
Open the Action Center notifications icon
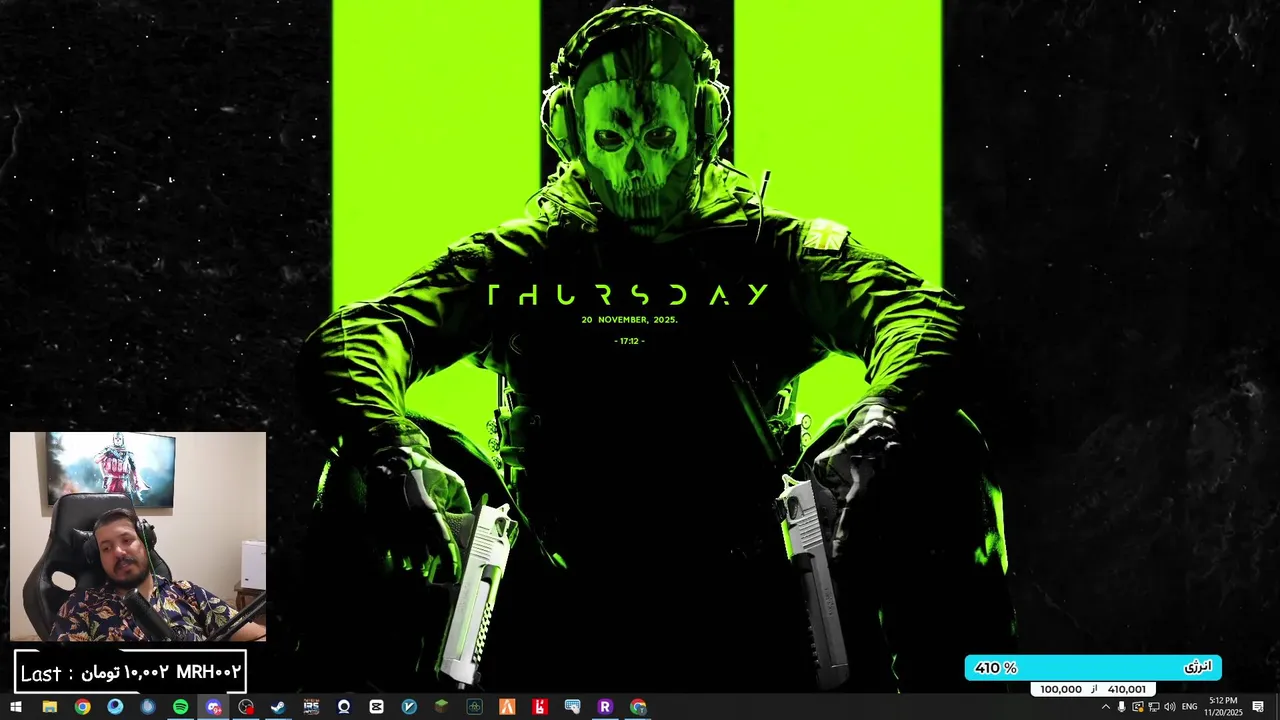(x=1258, y=707)
